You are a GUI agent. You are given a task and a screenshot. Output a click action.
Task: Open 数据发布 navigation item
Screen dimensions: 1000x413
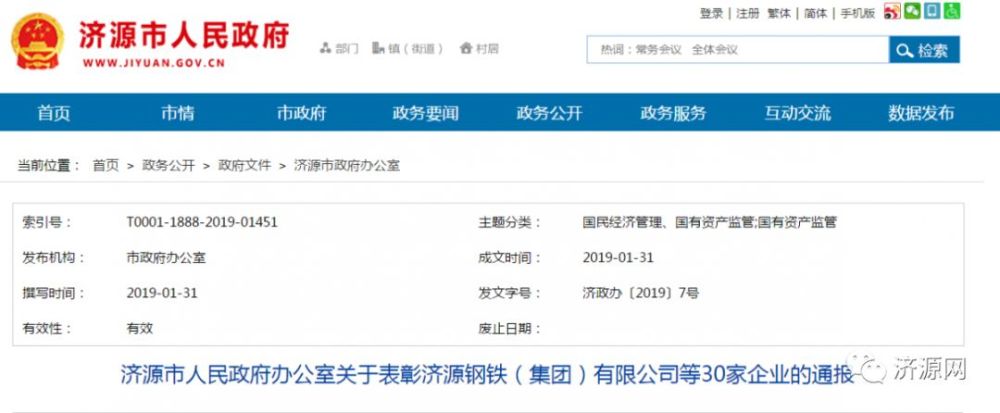pyautogui.click(x=921, y=113)
